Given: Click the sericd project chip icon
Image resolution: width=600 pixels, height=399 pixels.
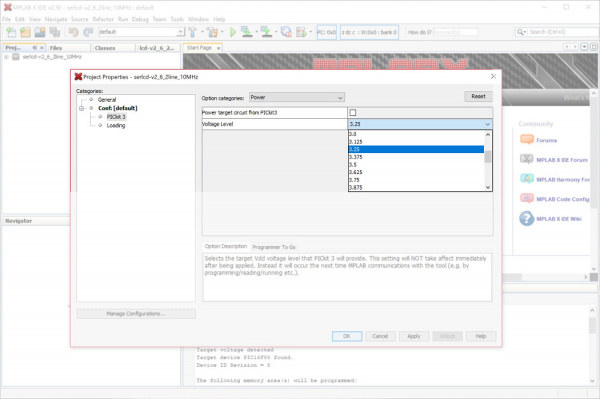Looking at the screenshot, I should [16, 57].
